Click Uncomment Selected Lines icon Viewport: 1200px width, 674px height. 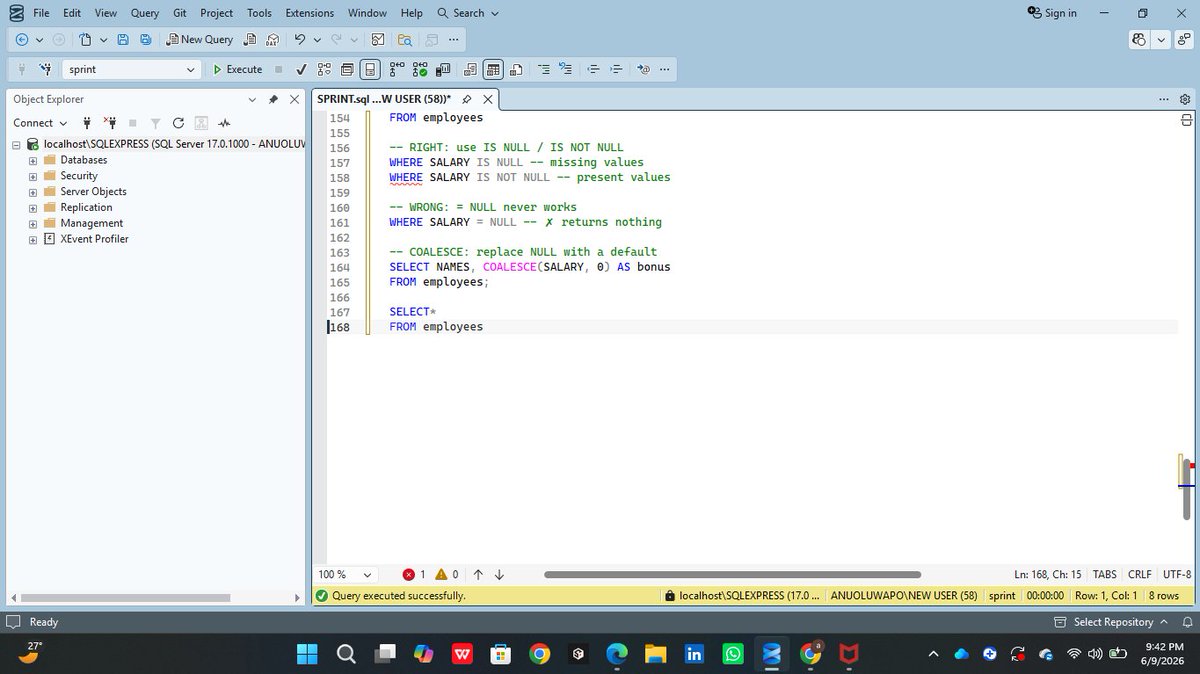click(565, 69)
